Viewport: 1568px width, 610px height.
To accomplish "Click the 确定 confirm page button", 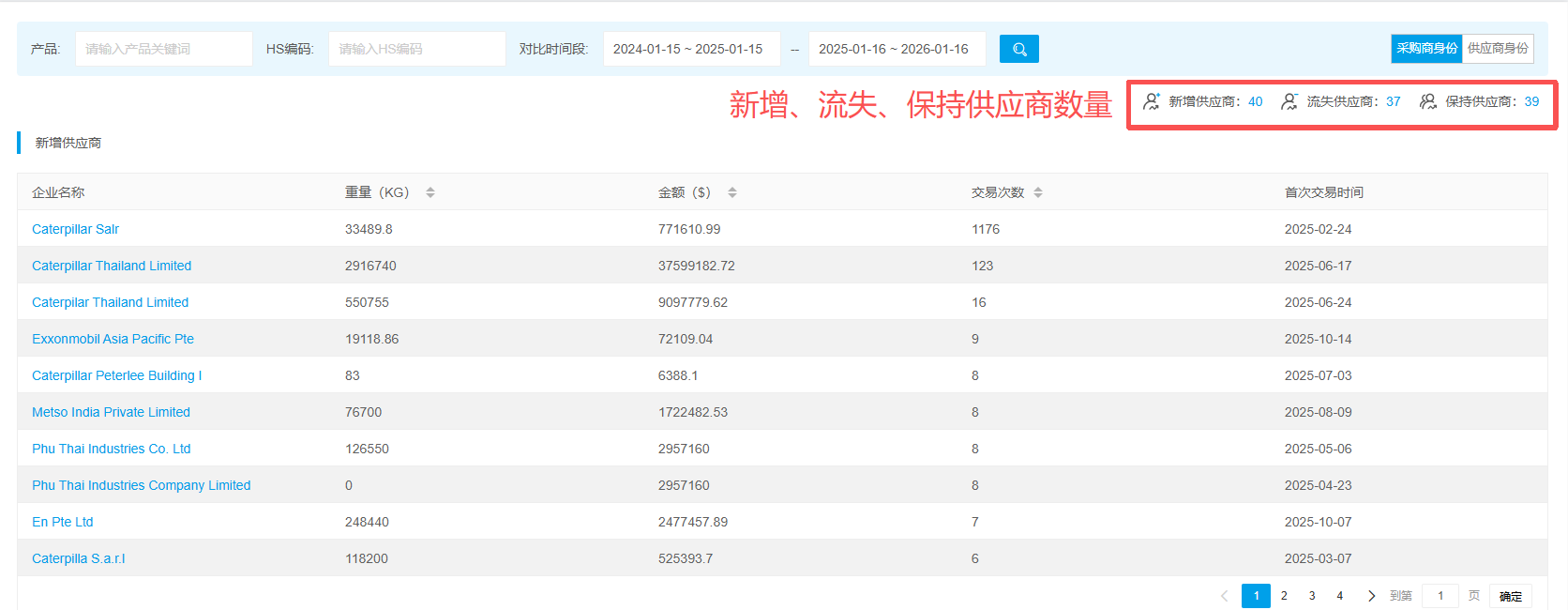I will pyautogui.click(x=1510, y=596).
